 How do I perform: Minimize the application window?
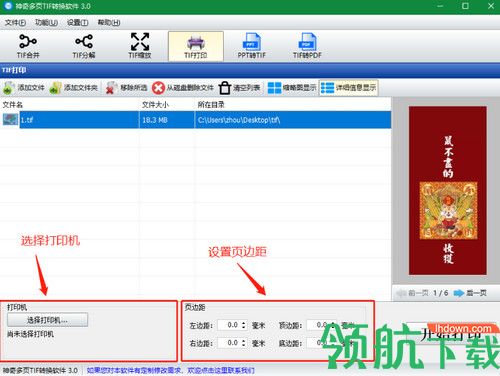click(440, 6)
